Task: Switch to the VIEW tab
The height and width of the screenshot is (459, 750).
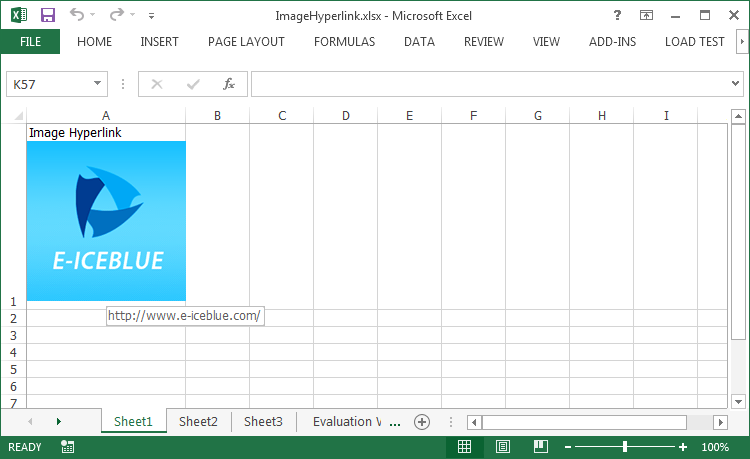Action: 546,42
